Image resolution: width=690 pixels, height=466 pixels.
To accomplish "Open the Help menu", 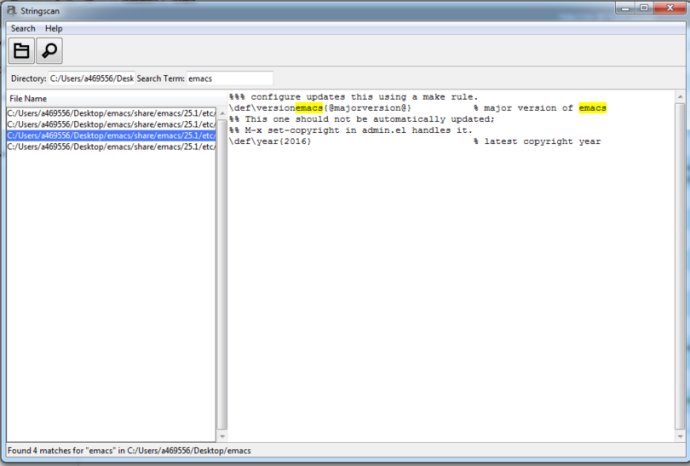I will click(x=54, y=29).
